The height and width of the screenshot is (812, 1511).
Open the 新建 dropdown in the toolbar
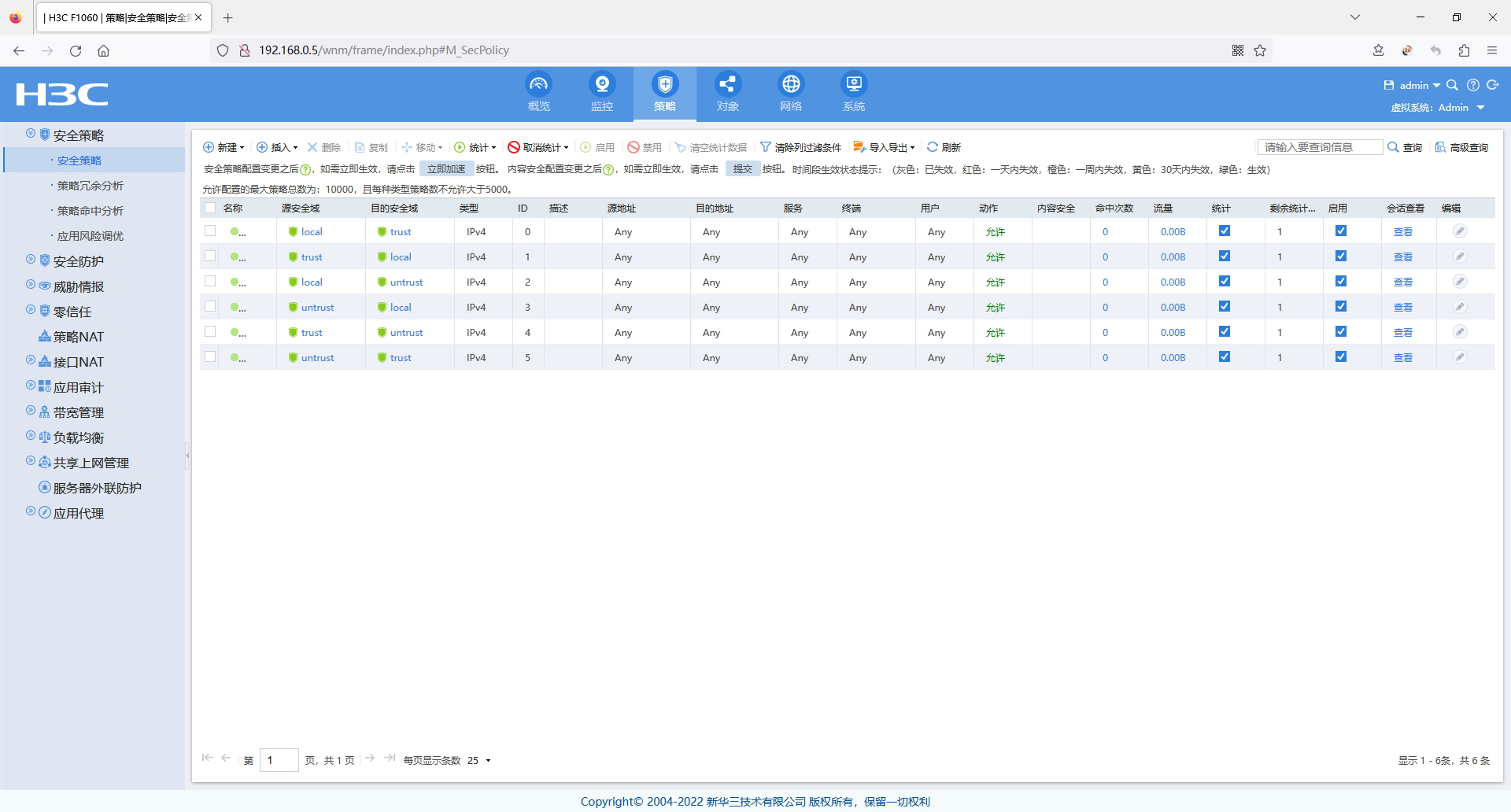pyautogui.click(x=224, y=147)
